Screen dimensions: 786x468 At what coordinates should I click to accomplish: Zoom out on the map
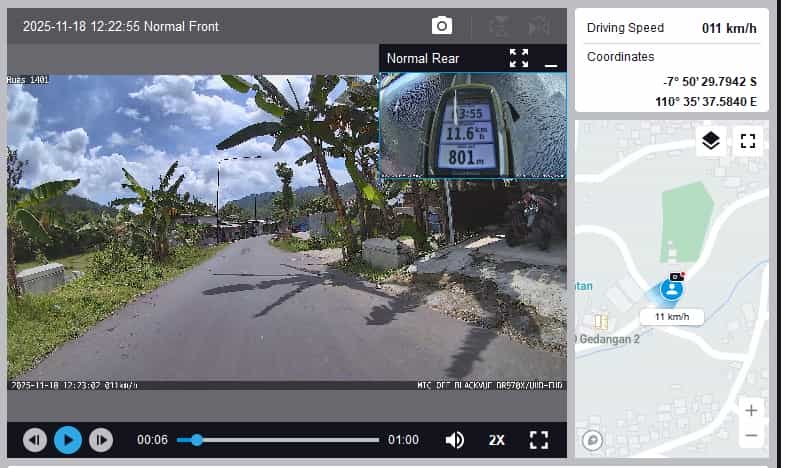[x=750, y=436]
